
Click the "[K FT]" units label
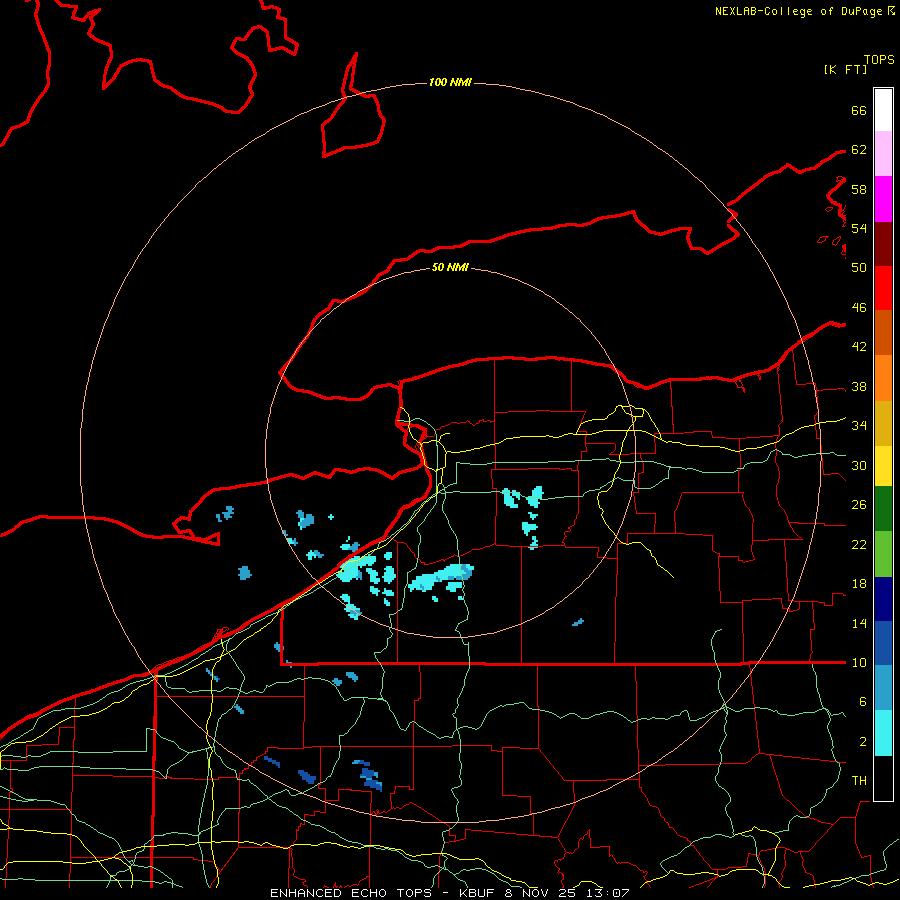(845, 69)
